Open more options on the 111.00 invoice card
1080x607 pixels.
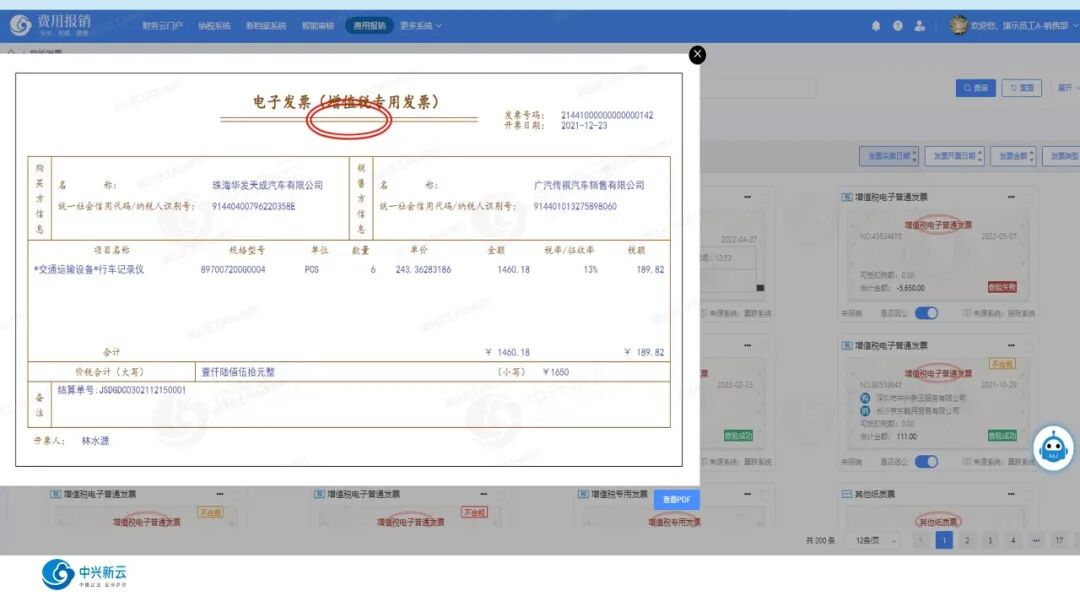pos(1011,345)
